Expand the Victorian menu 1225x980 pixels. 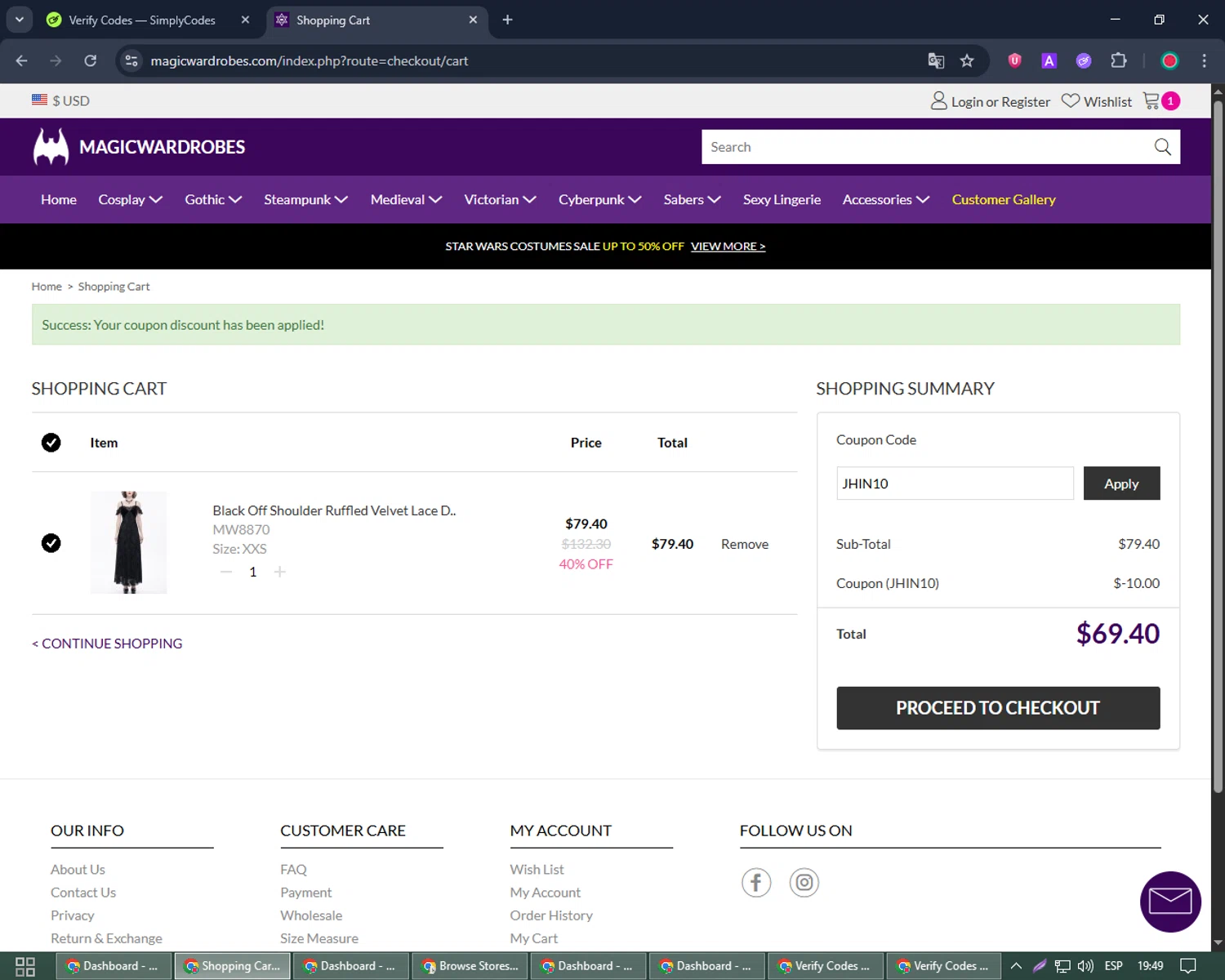click(500, 199)
